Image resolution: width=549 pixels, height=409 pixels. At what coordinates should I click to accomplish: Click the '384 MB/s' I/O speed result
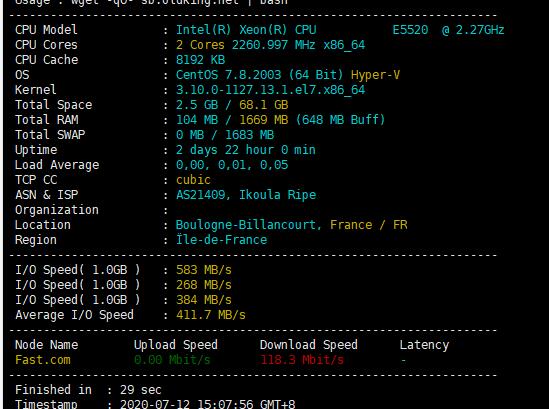pos(203,300)
